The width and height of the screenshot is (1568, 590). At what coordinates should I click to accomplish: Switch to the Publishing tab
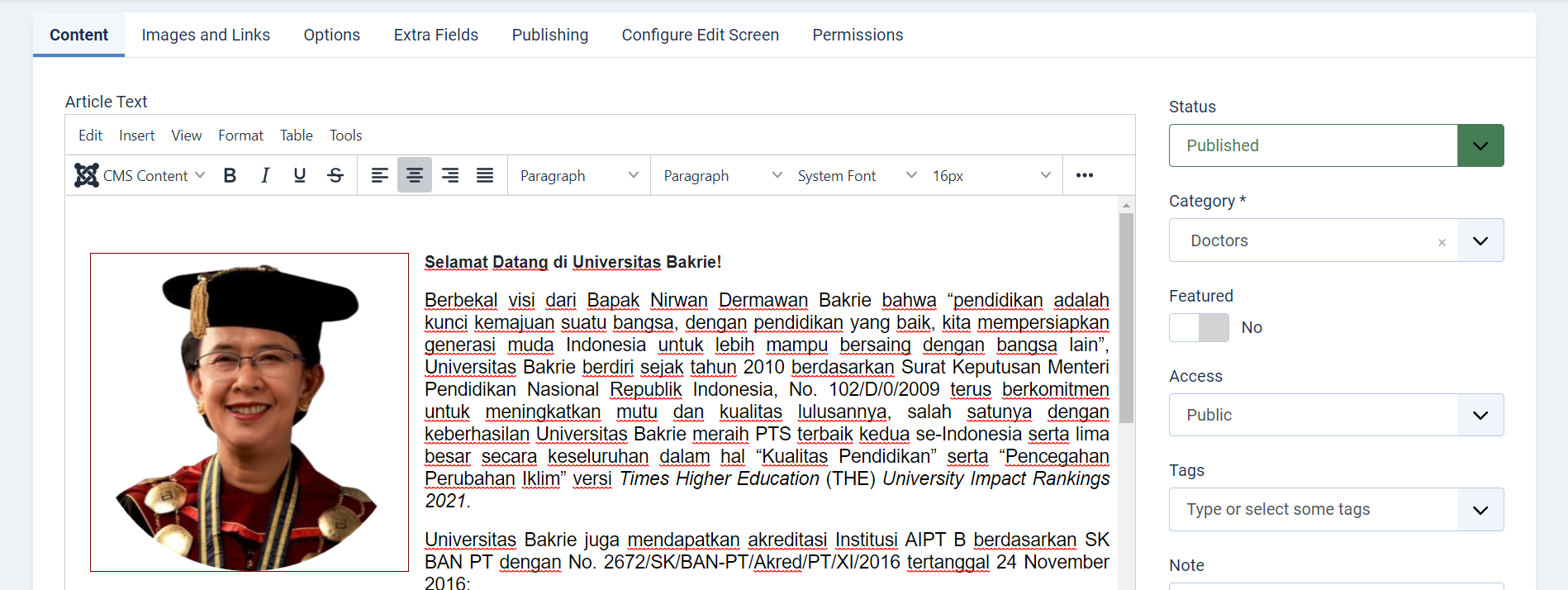pyautogui.click(x=549, y=35)
